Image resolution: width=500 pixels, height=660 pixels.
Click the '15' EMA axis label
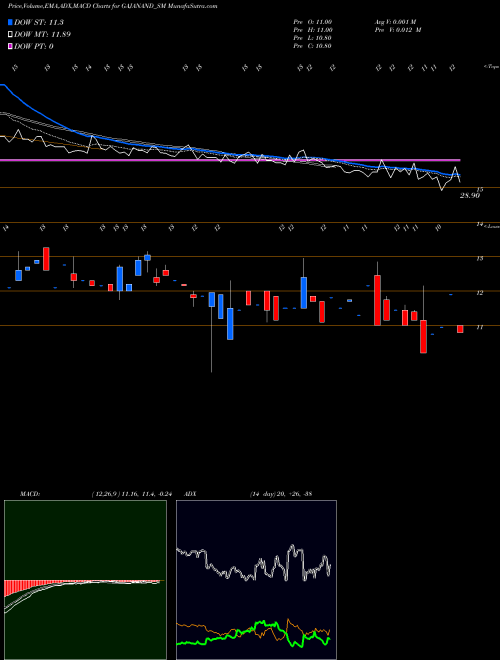click(x=480, y=190)
